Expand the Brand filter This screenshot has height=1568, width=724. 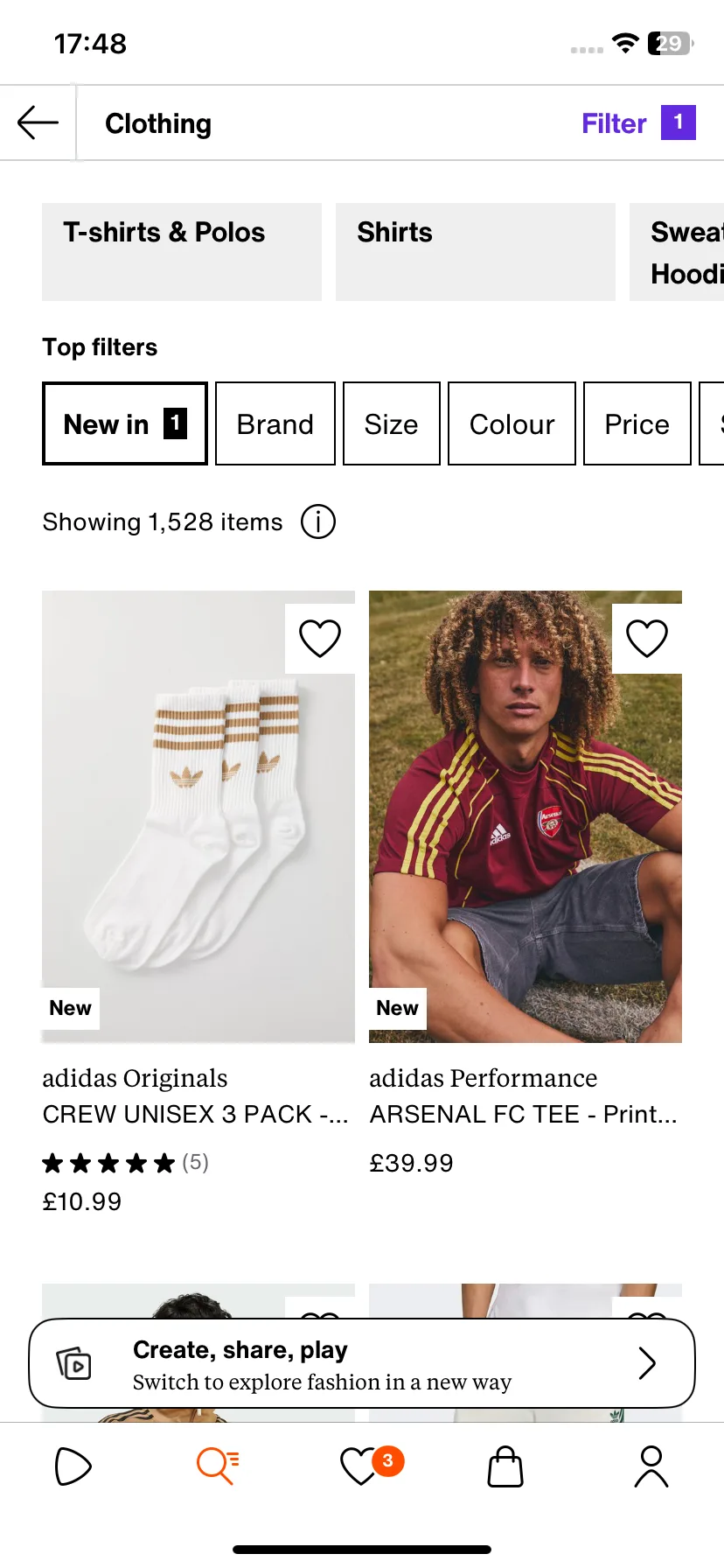coord(275,423)
